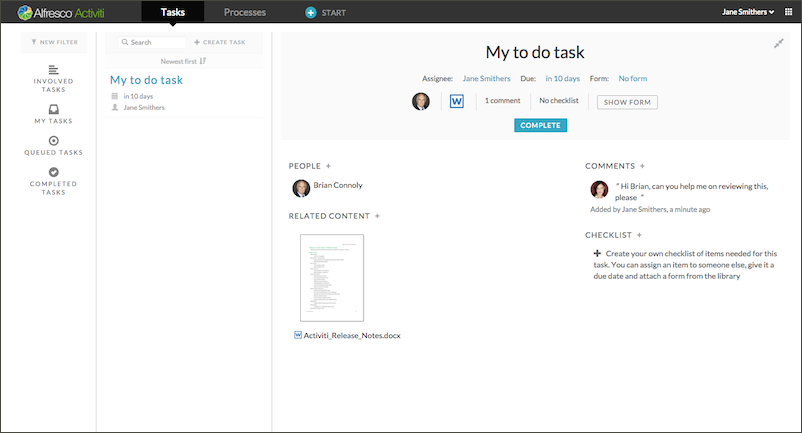802x433 pixels.
Task: Add a comment with plus icon
Action: click(642, 165)
